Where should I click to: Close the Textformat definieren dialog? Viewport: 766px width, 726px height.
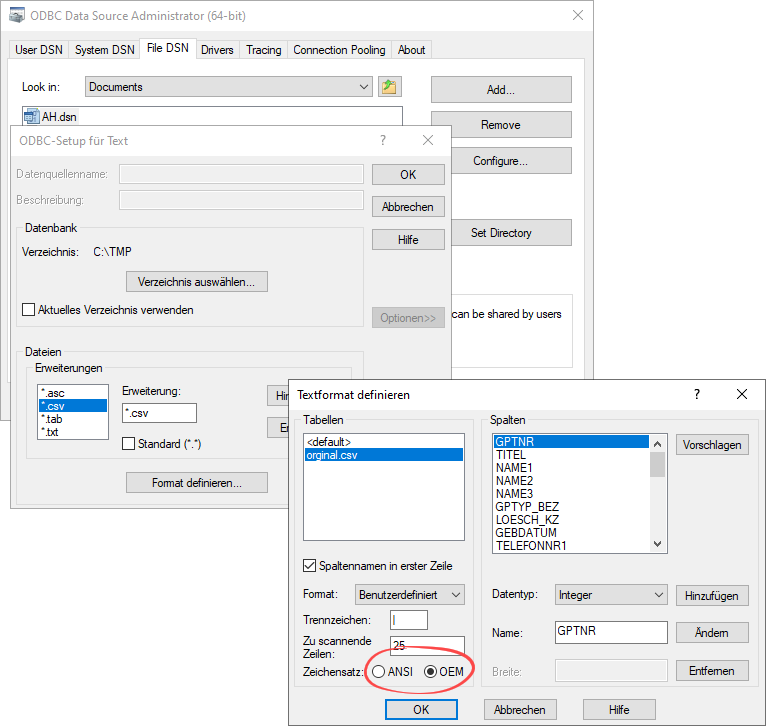742,394
